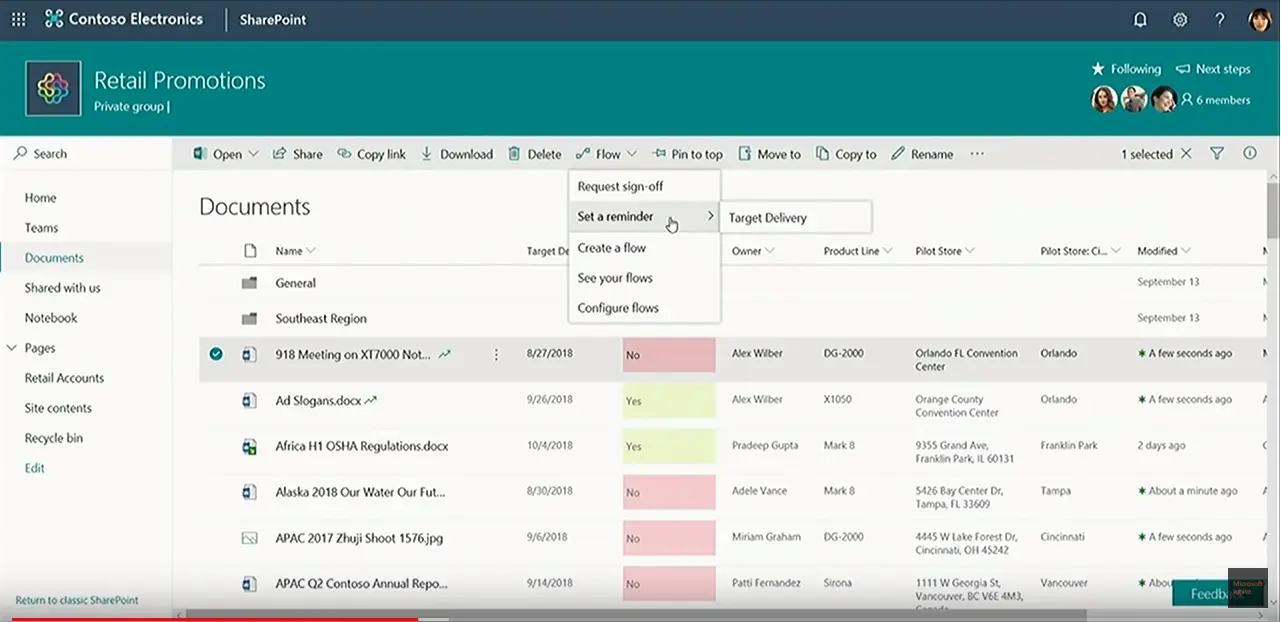Click Return to classic SharePoint link

point(77,600)
